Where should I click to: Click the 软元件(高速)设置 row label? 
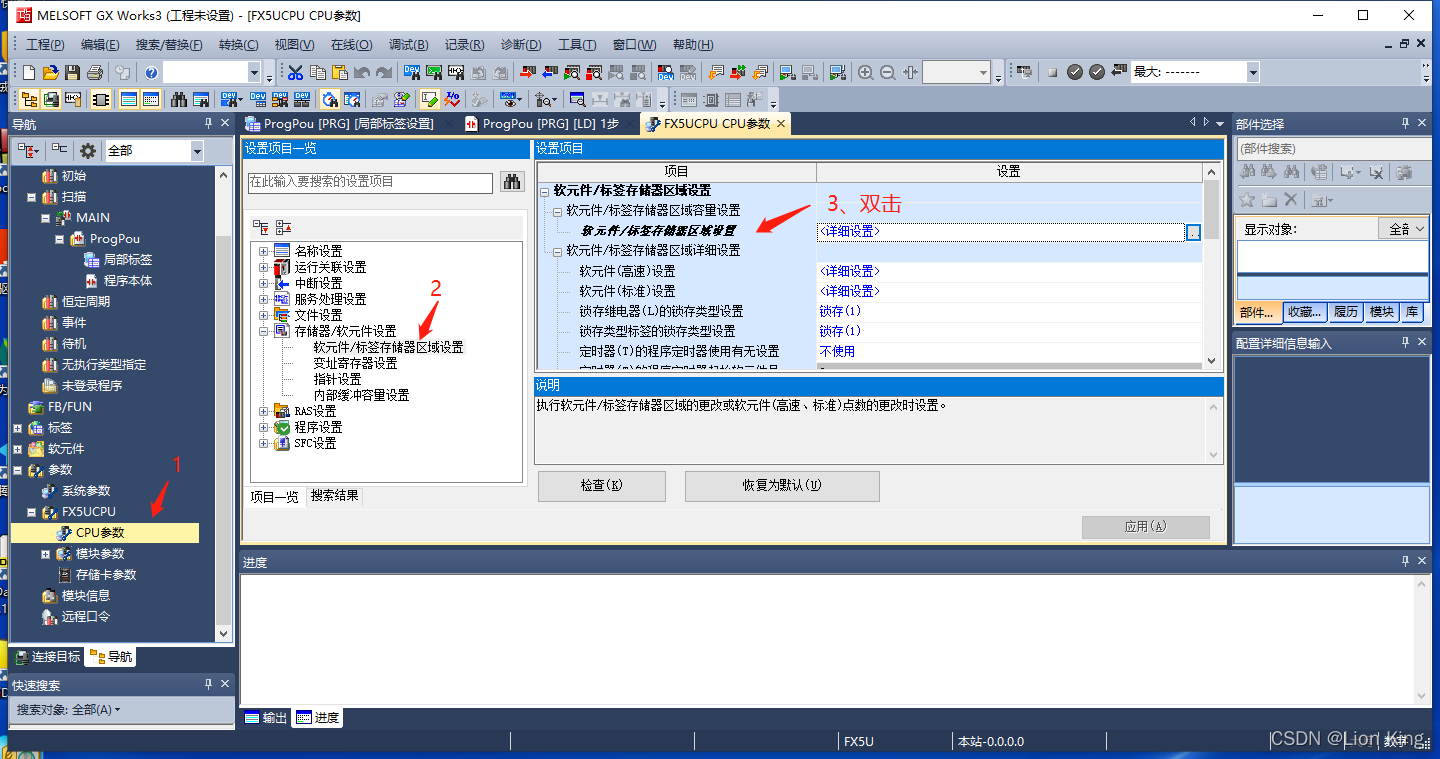click(627, 271)
